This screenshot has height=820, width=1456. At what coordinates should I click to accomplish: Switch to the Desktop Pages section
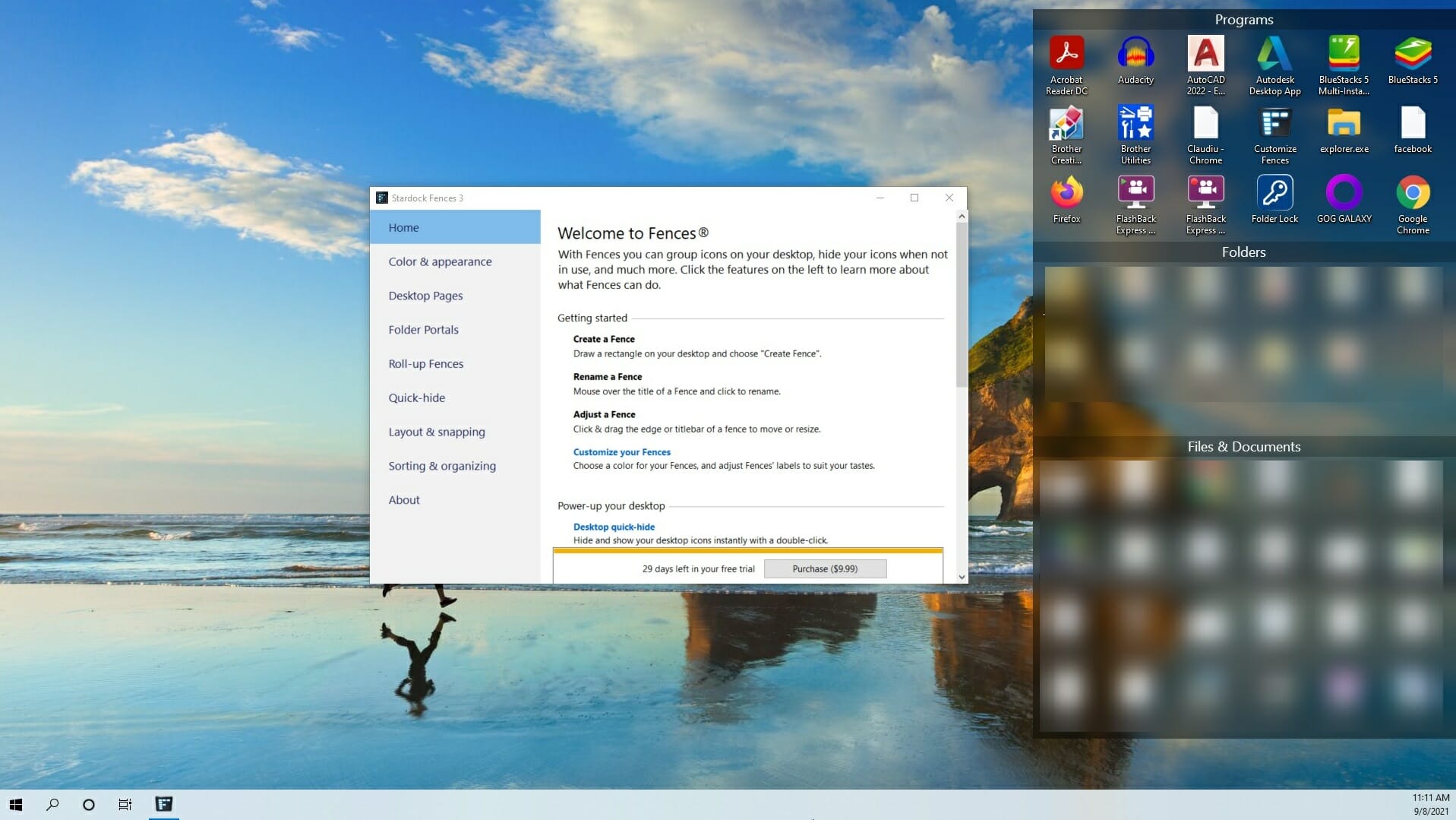[425, 296]
